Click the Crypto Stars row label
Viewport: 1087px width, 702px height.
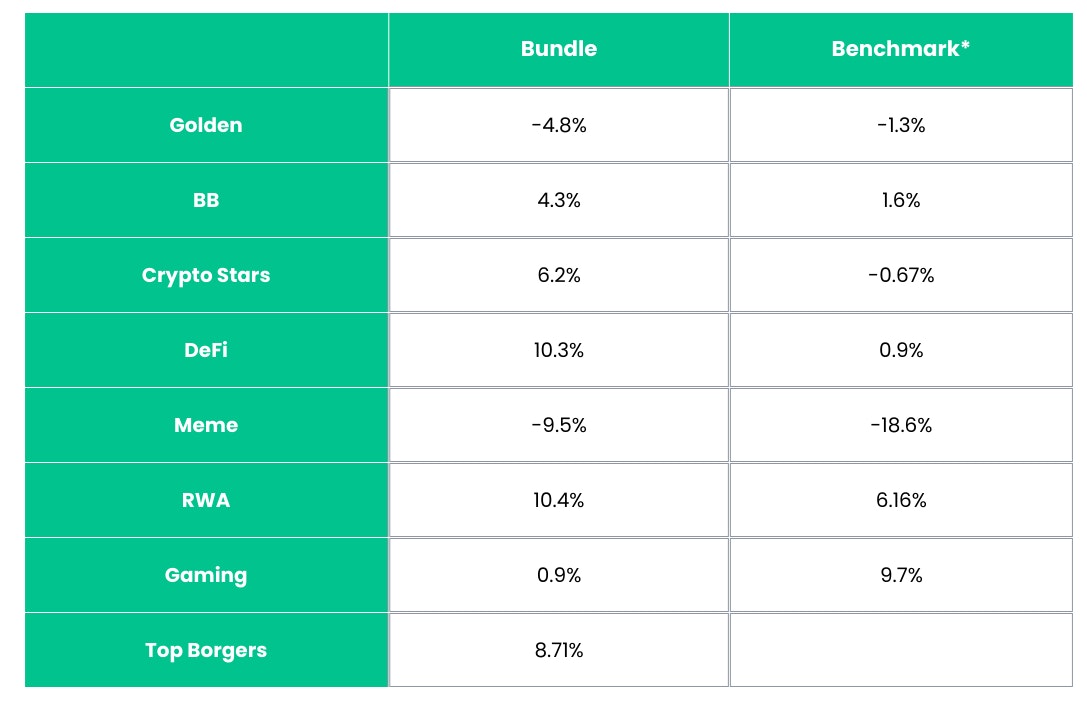[206, 275]
